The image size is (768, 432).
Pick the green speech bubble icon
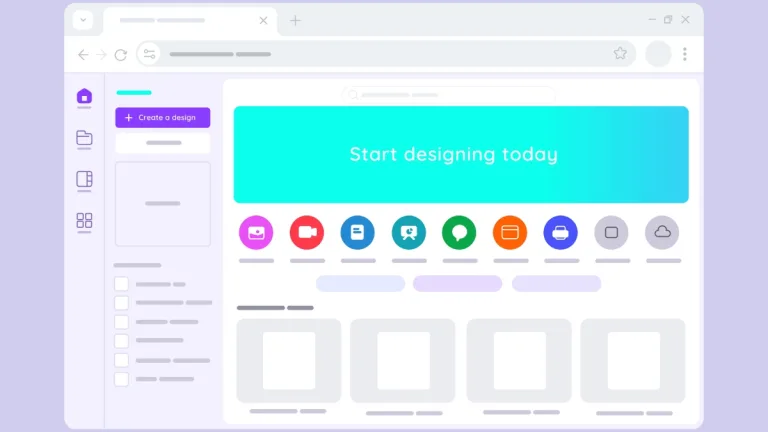tap(459, 233)
